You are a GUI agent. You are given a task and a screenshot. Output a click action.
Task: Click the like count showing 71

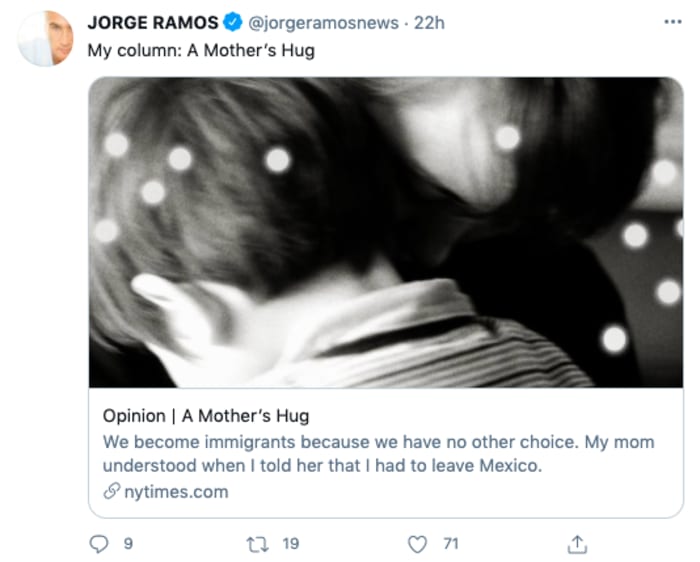[x=450, y=544]
